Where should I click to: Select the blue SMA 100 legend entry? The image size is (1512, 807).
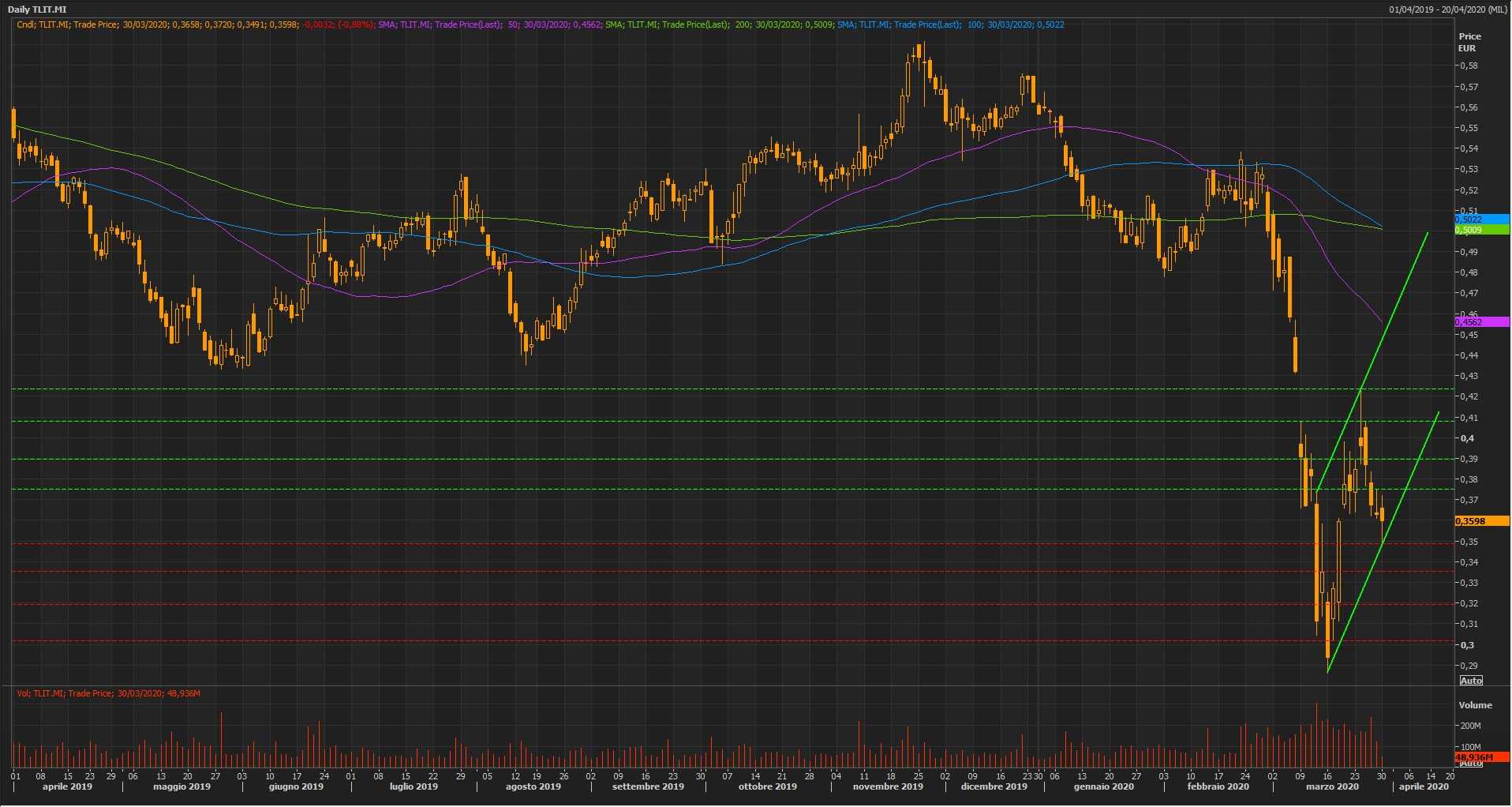tap(950, 24)
